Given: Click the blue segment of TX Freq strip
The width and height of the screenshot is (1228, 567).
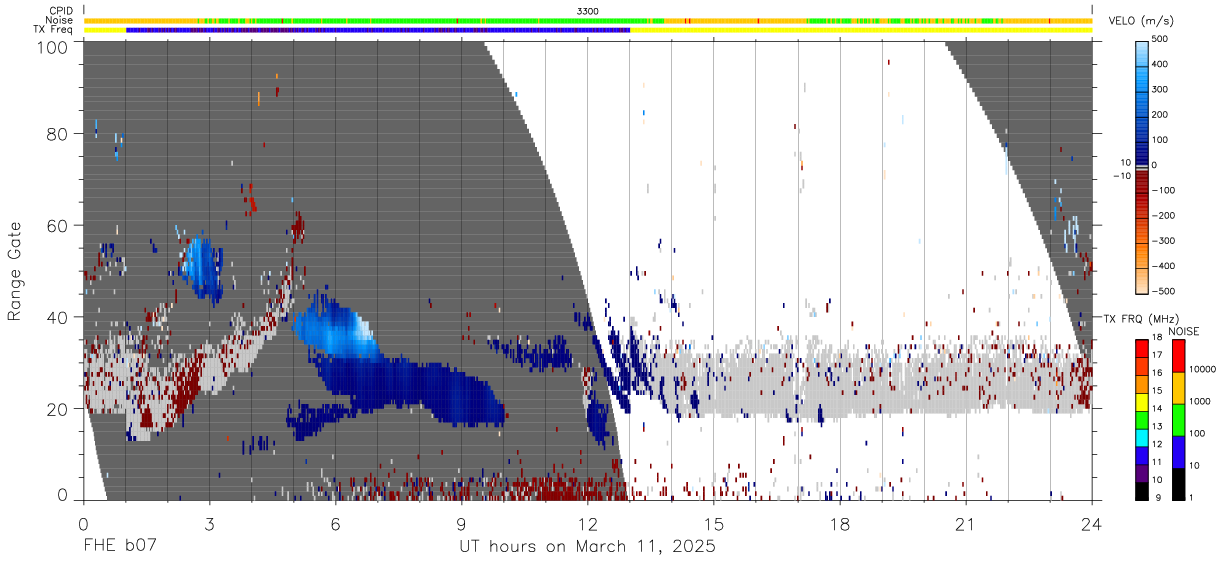Looking at the screenshot, I should (378, 30).
